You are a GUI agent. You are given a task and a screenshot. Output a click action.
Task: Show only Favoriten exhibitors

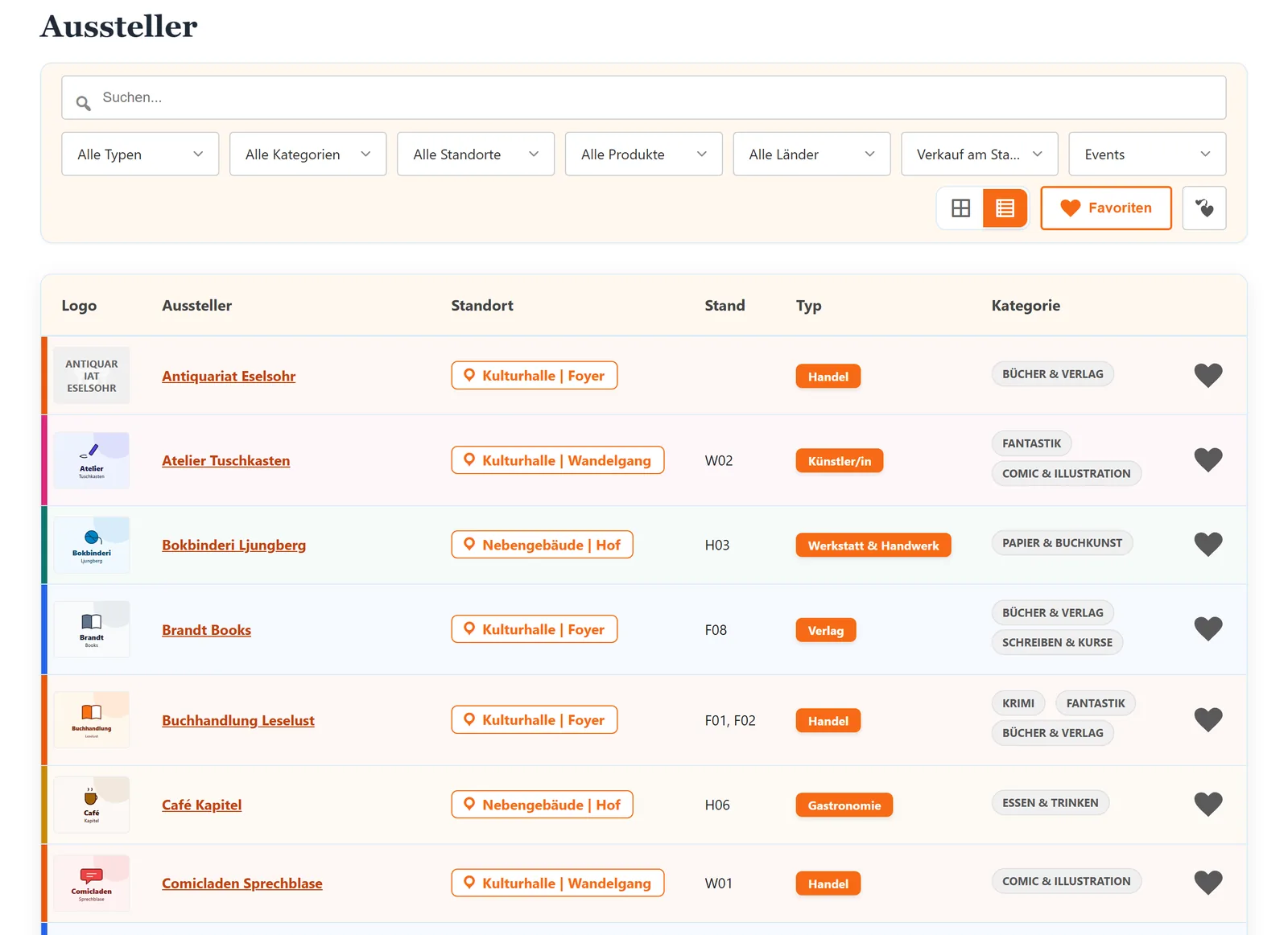tap(1106, 208)
